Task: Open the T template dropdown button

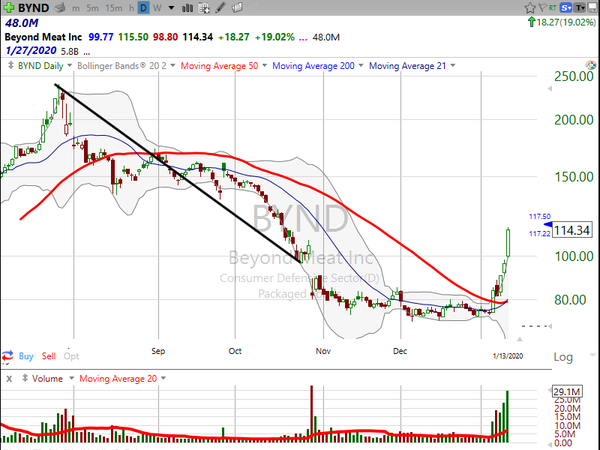Action: pos(580,7)
